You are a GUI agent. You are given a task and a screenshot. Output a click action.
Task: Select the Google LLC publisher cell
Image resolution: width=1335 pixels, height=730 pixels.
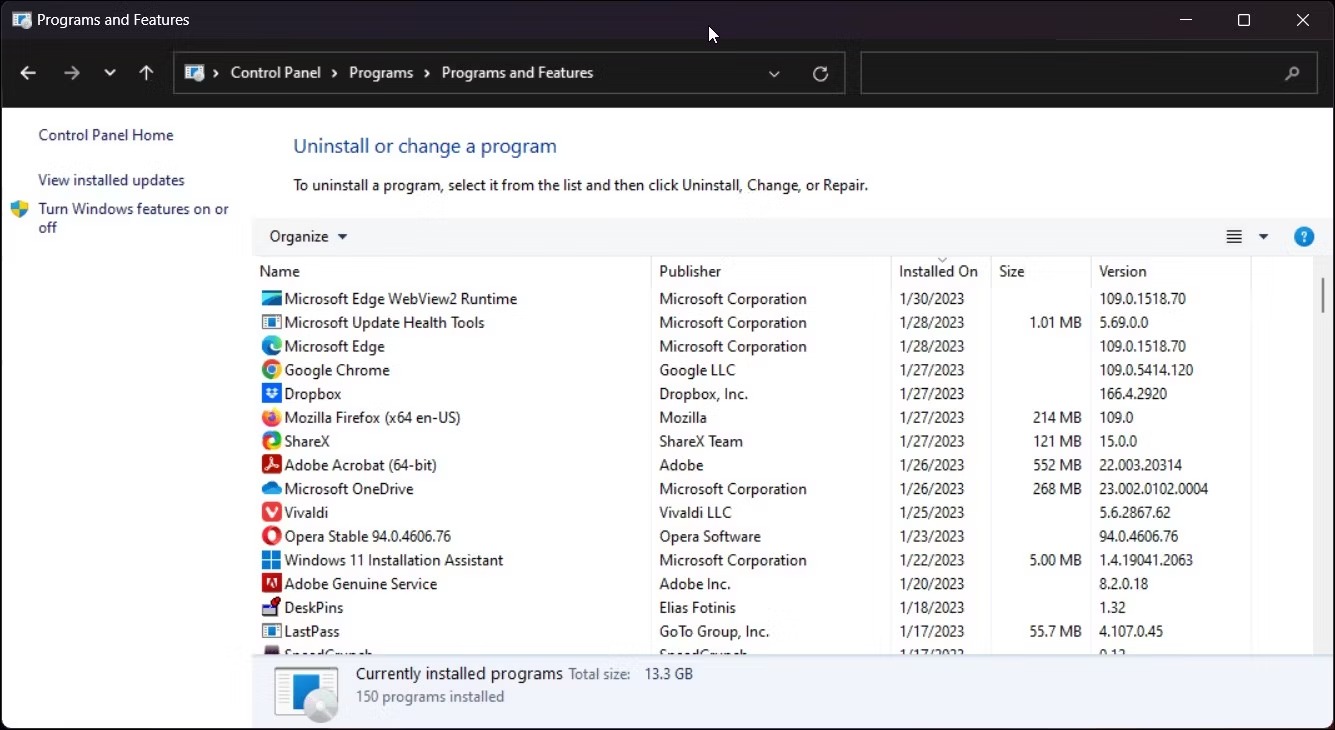pos(697,370)
